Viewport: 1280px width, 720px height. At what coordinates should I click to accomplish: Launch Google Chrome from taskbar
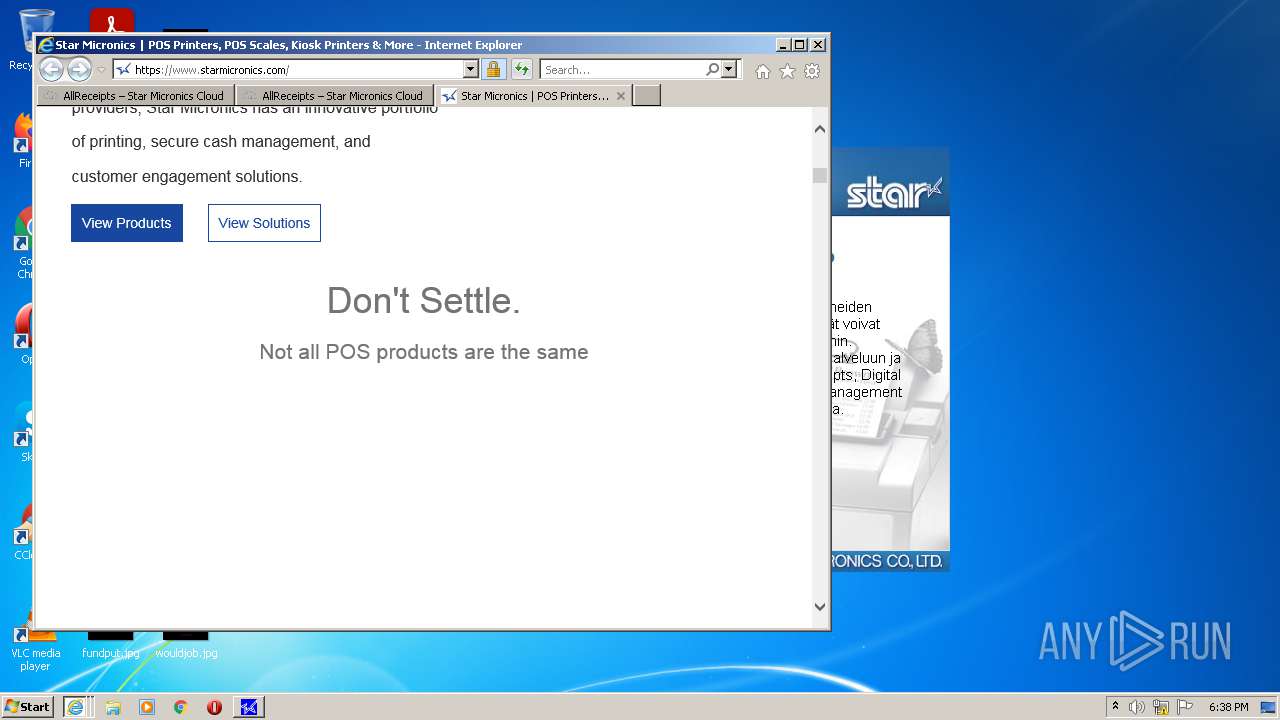(x=181, y=707)
